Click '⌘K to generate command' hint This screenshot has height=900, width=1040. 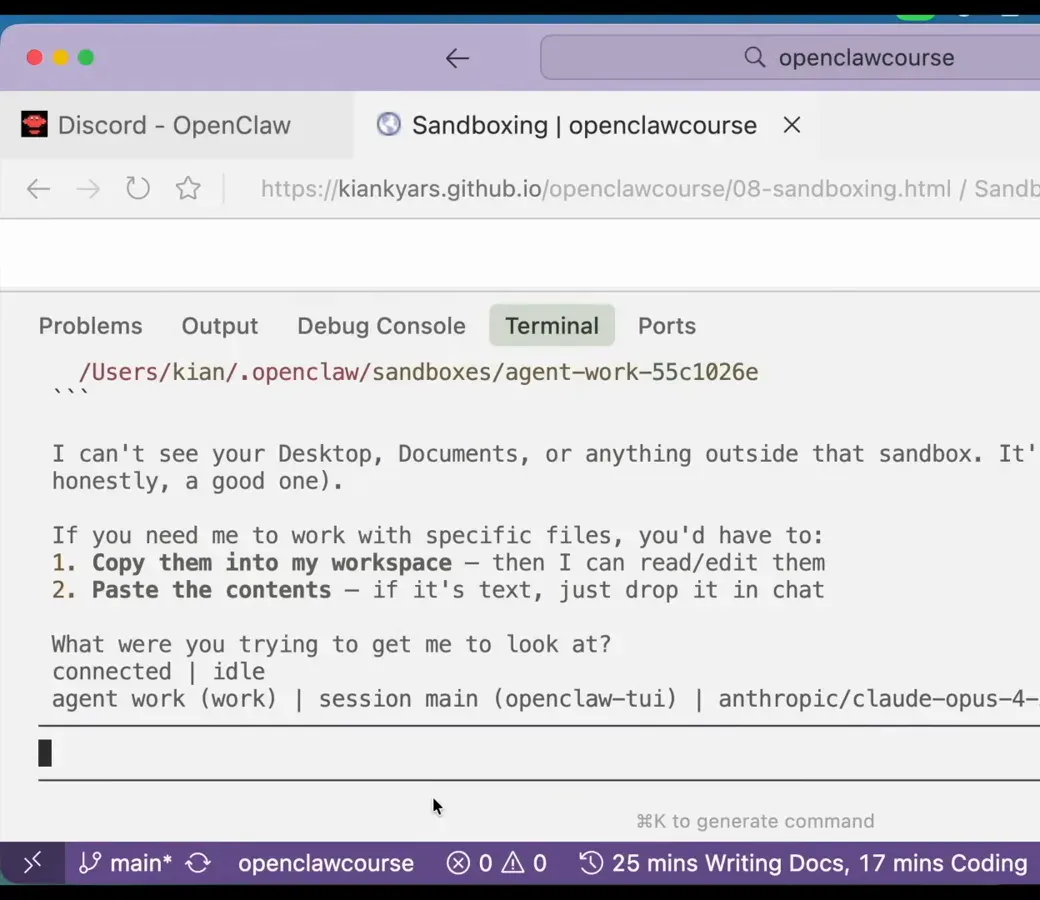755,821
